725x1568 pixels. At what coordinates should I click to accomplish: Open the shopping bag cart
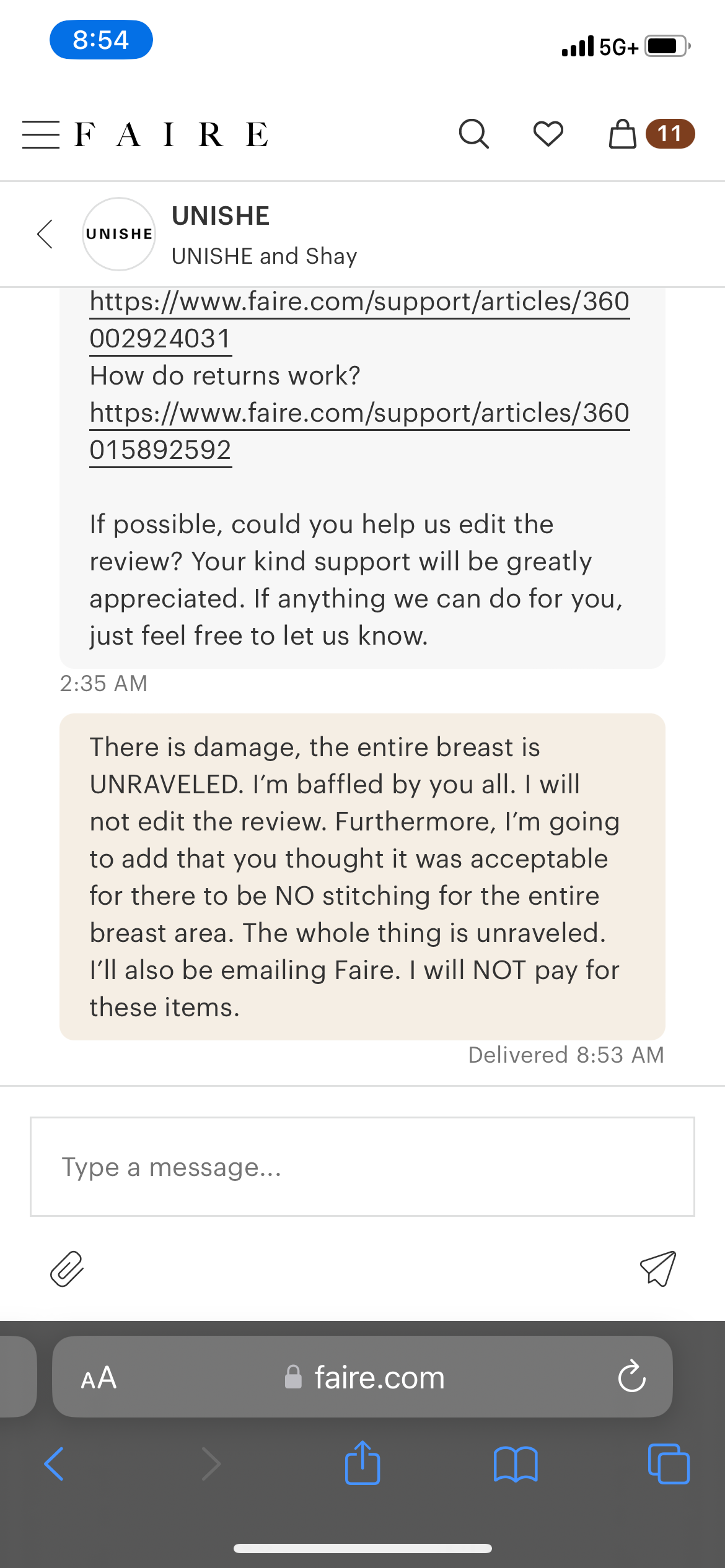623,134
